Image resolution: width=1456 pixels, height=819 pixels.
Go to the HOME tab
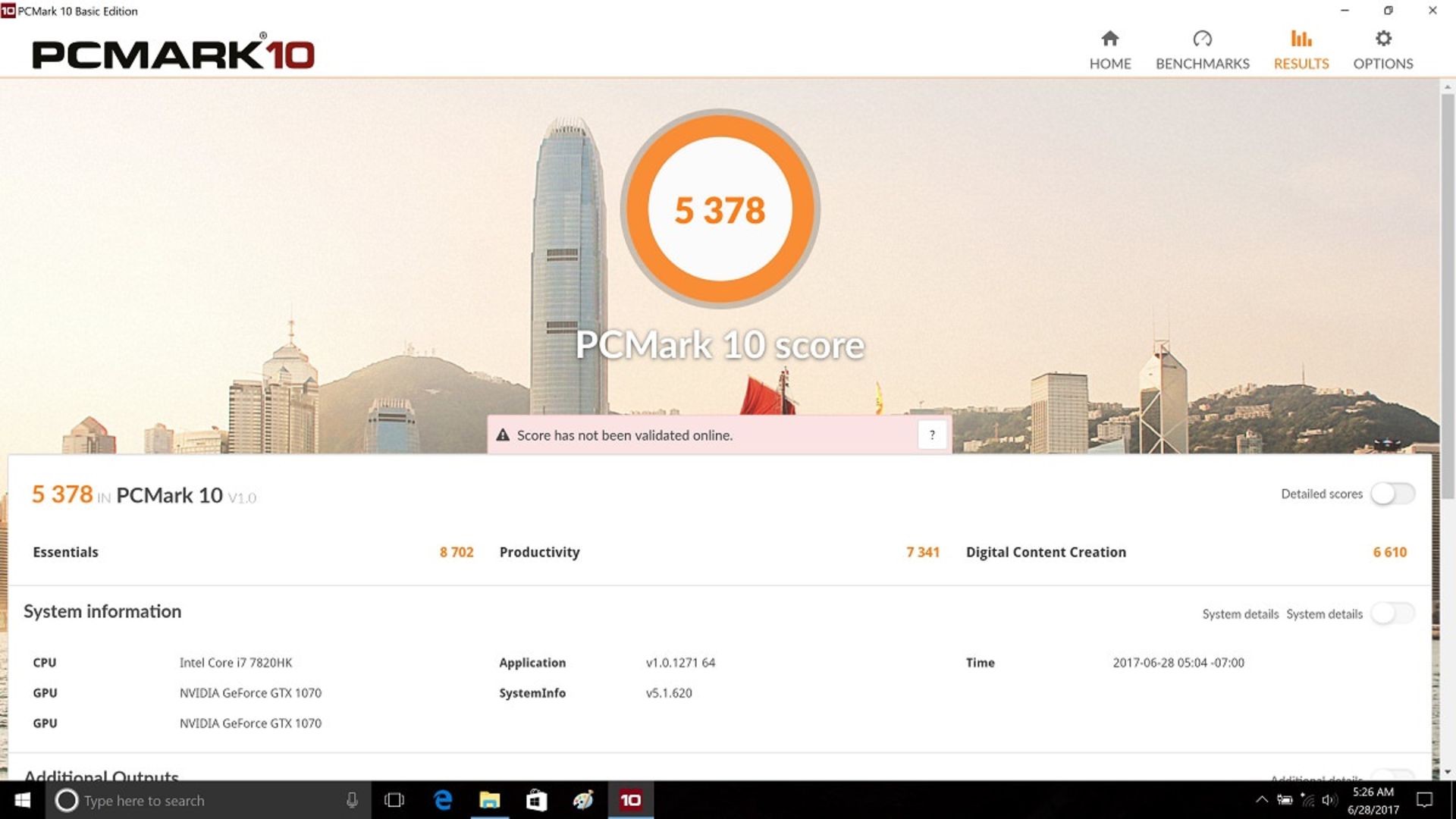(1110, 50)
